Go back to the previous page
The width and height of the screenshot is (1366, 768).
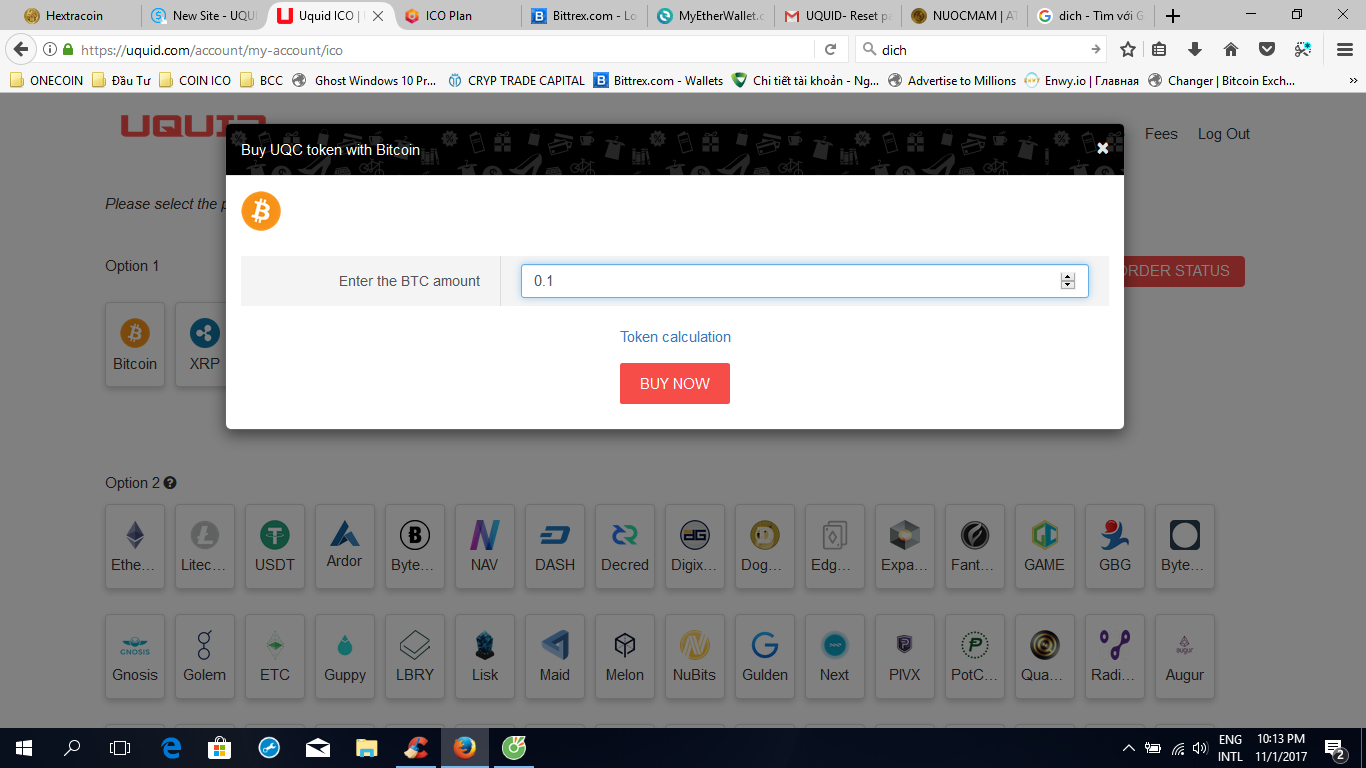[21, 49]
